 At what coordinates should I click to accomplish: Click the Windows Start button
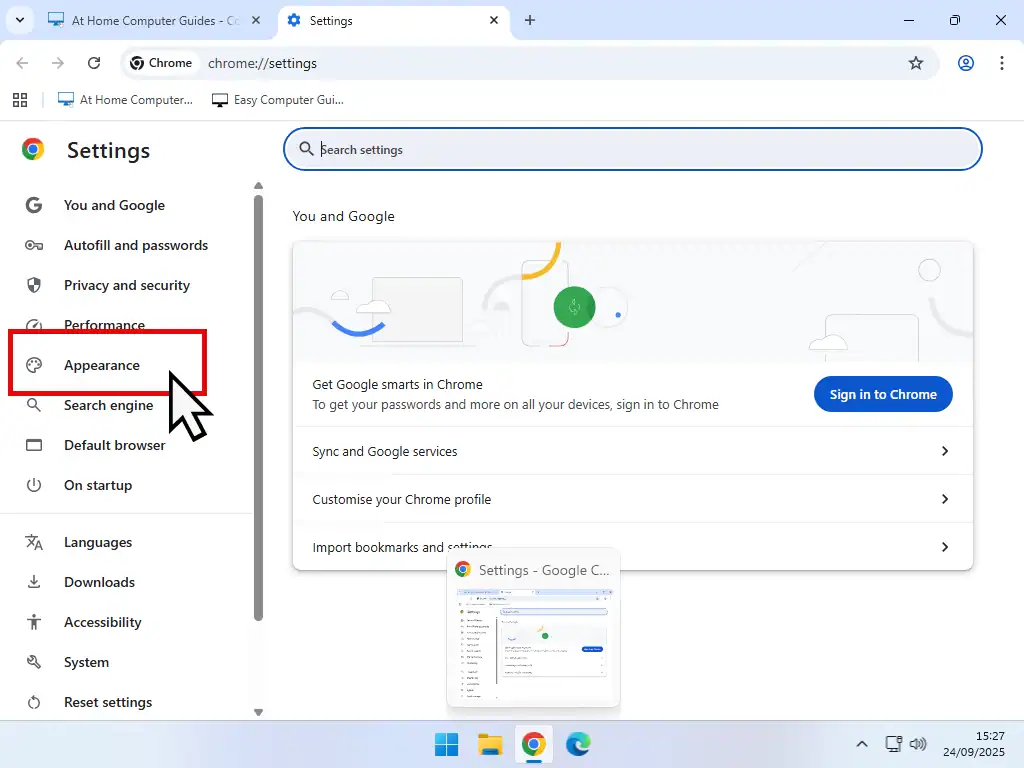[x=446, y=744]
